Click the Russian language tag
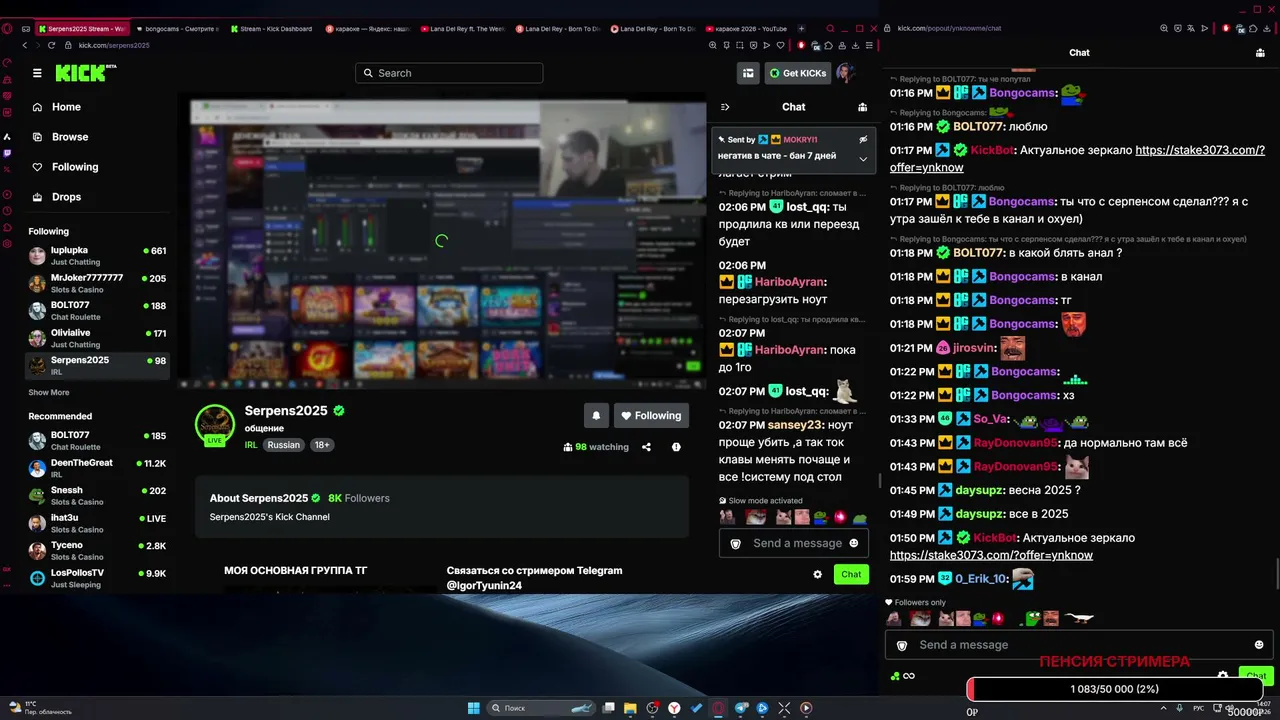 coord(284,445)
